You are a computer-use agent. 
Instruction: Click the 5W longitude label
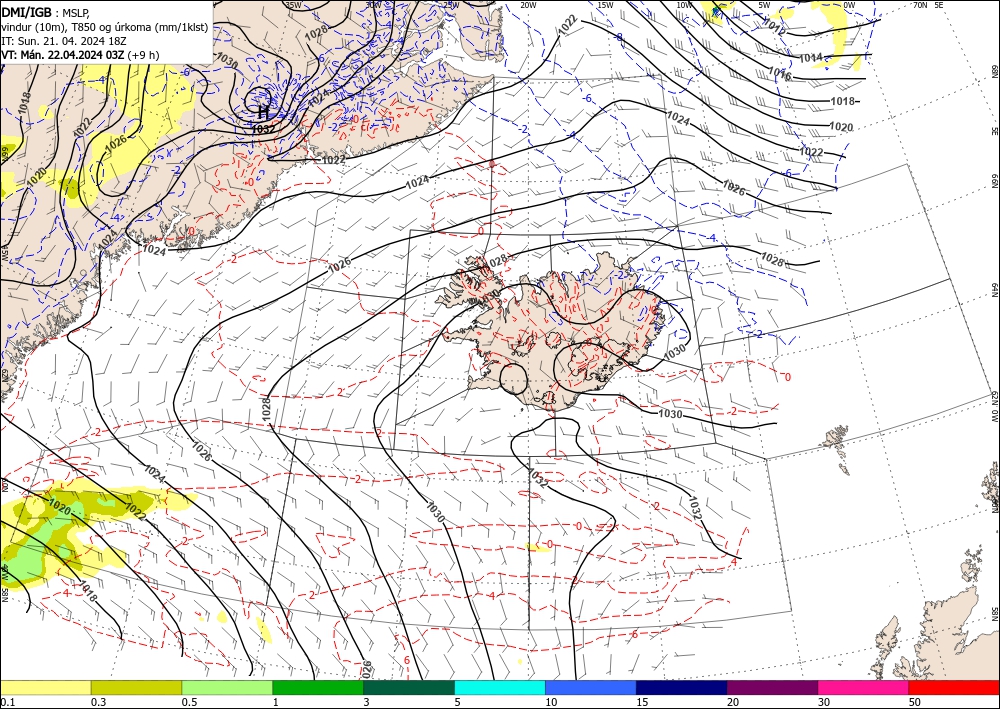(764, 5)
